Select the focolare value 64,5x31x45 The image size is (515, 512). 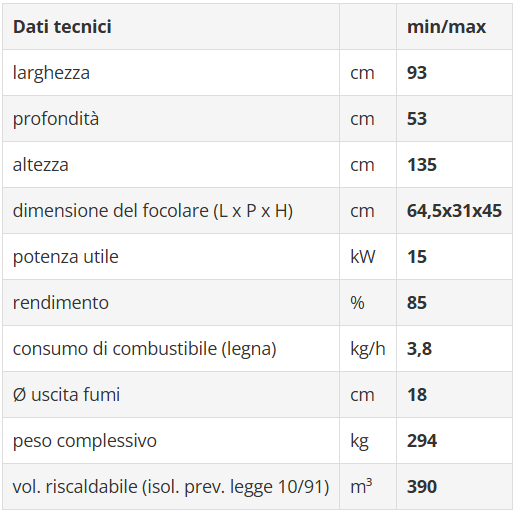454,211
